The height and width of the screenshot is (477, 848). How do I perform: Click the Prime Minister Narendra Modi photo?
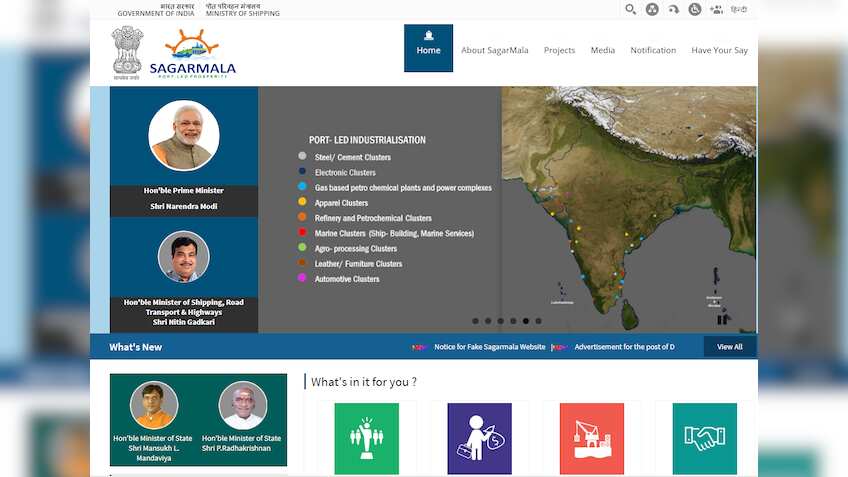(x=184, y=135)
